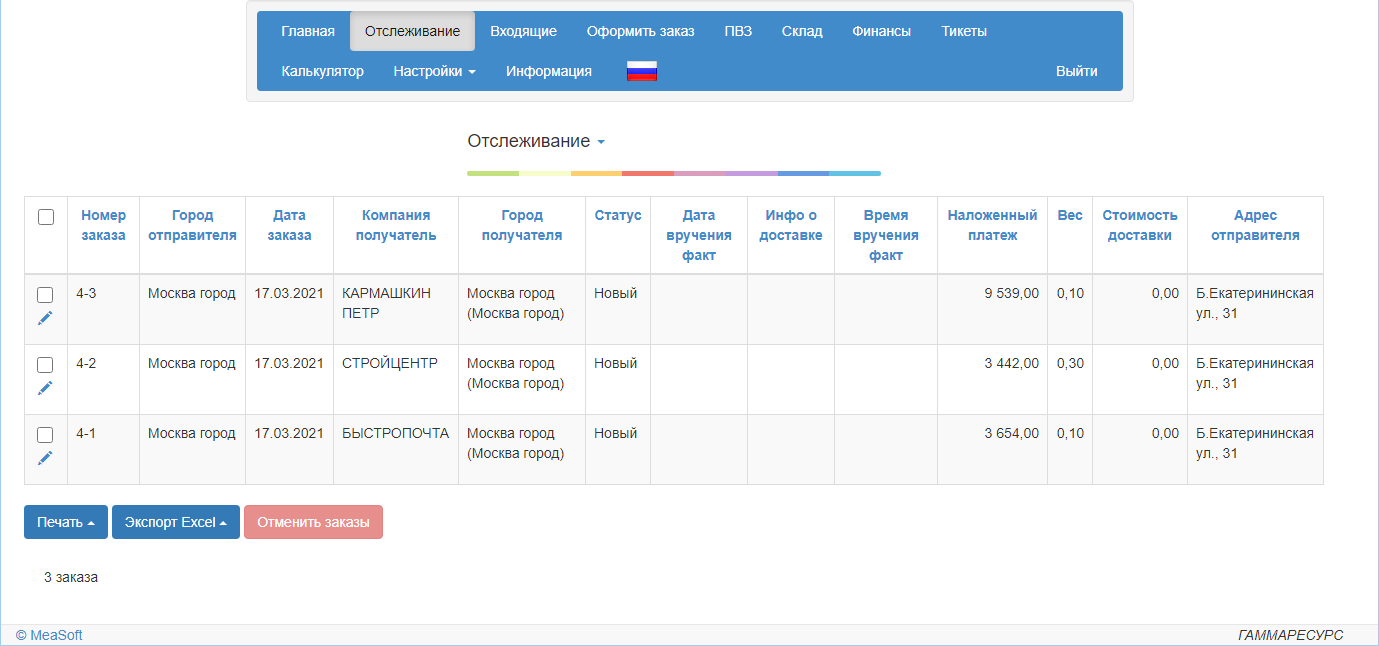This screenshot has height=646, width=1379.
Task: Click the light blue status color segment
Action: (855, 174)
